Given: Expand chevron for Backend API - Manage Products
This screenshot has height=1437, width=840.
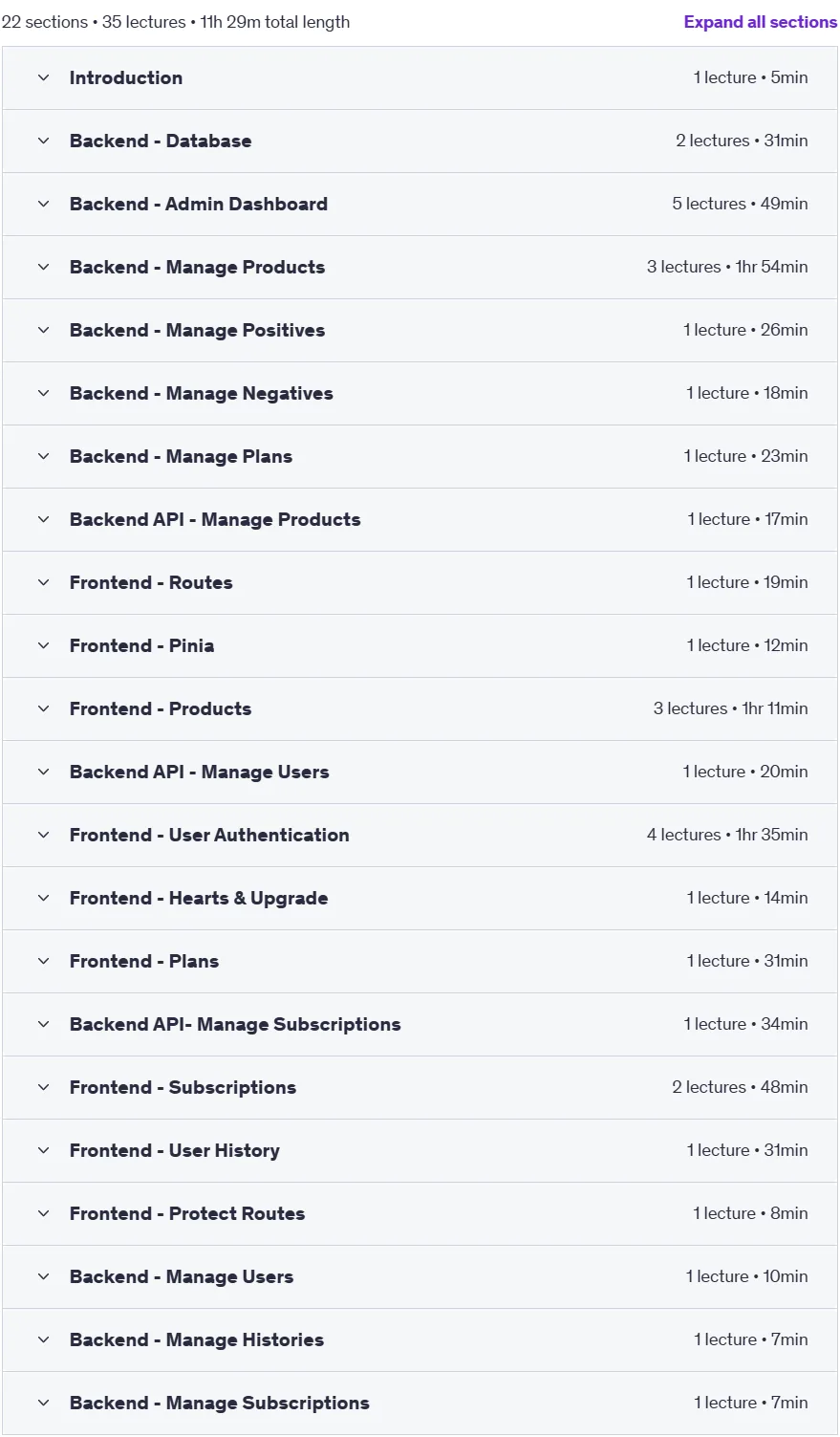Looking at the screenshot, I should pyautogui.click(x=43, y=519).
